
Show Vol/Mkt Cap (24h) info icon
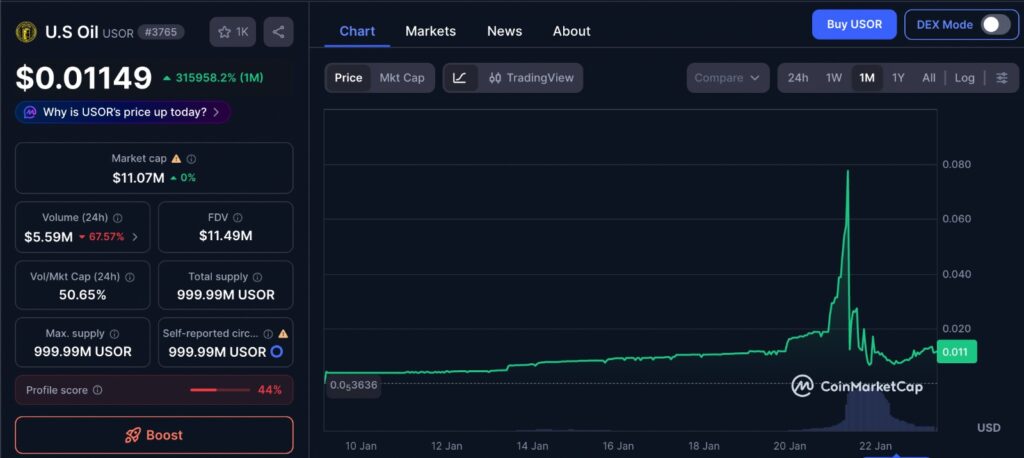[129, 277]
